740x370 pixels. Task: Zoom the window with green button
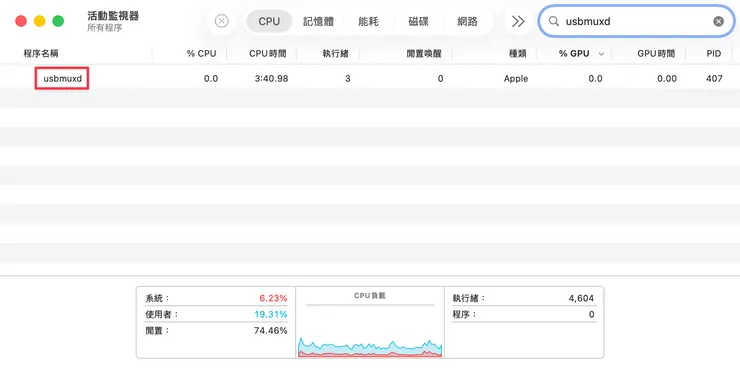click(x=58, y=21)
